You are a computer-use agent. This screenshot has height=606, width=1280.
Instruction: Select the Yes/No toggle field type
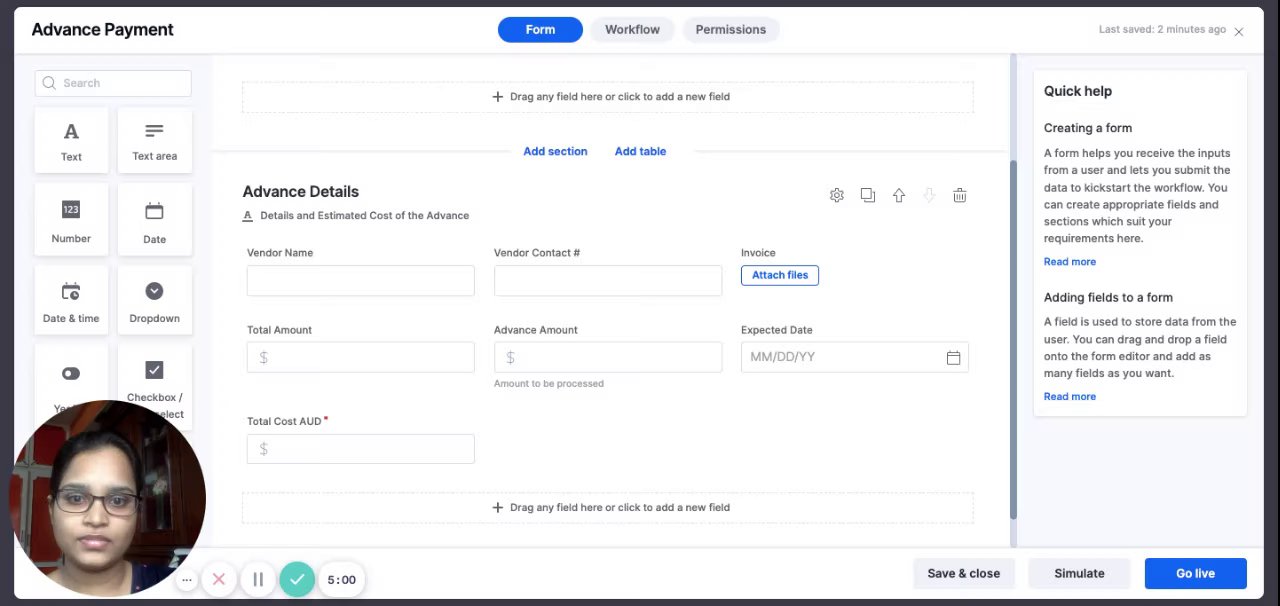[x=71, y=376]
